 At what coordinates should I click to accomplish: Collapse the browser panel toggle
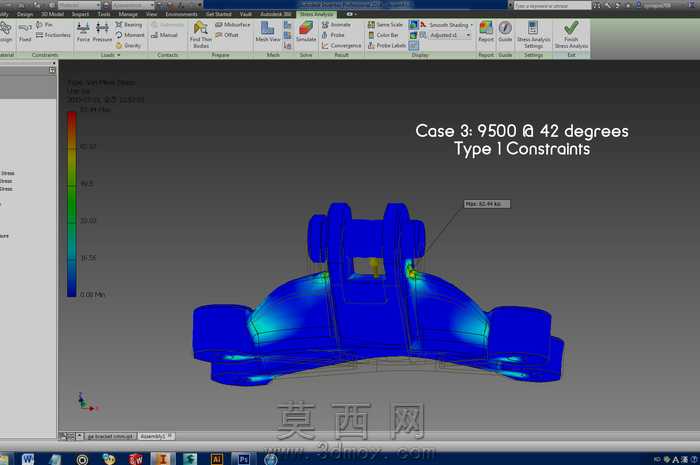pos(52,70)
